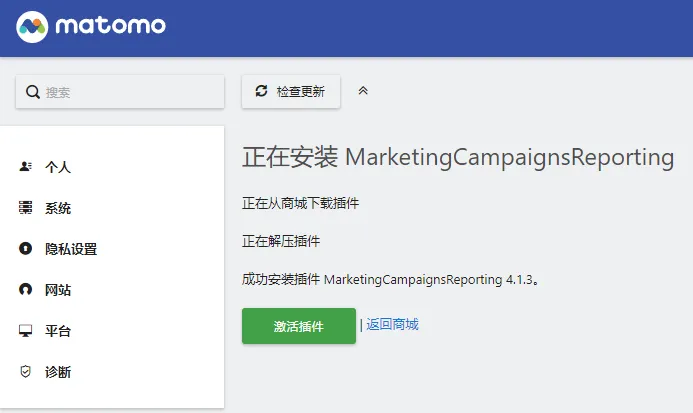Select the 网站 menu section

(x=58, y=290)
